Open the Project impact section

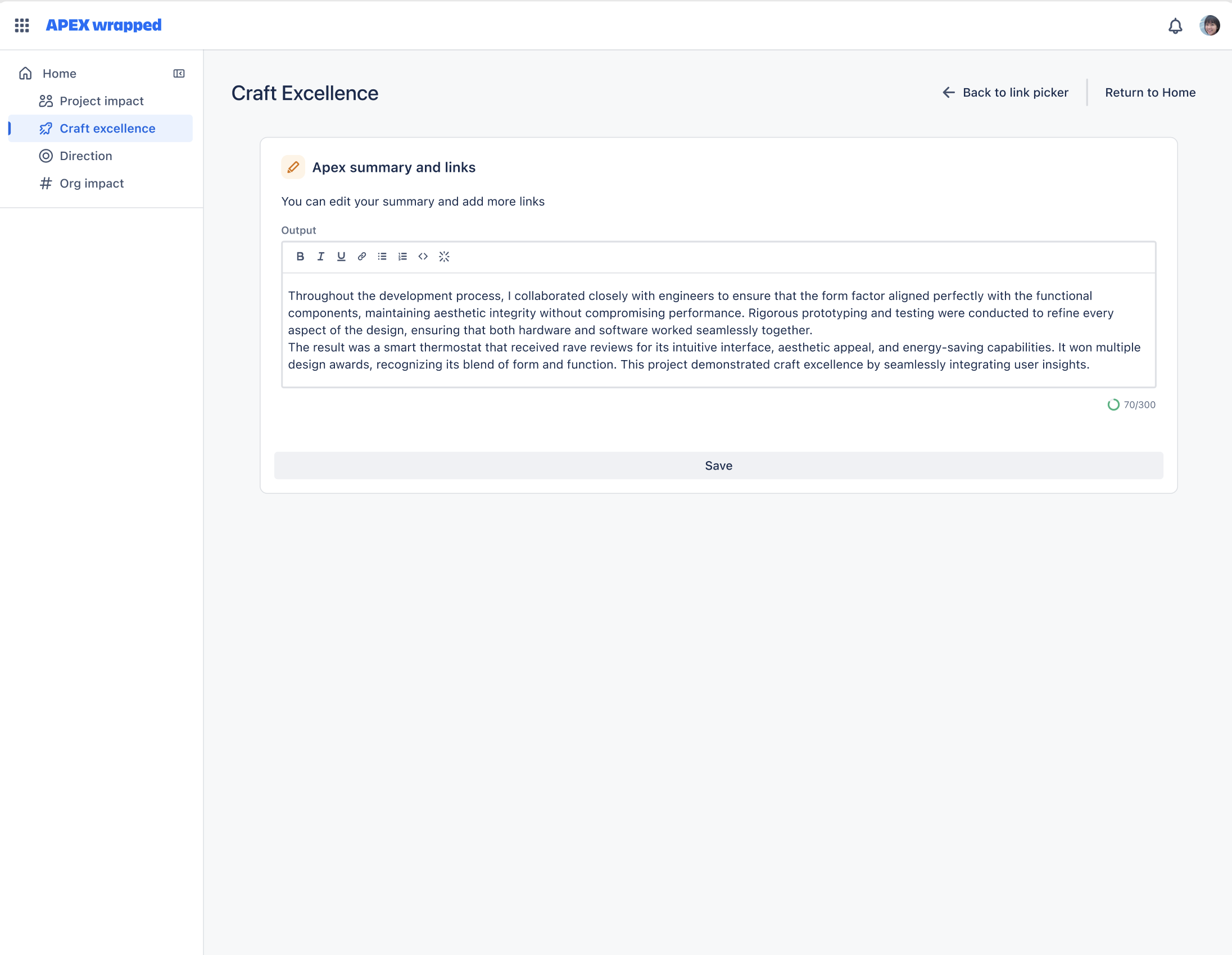pyautogui.click(x=102, y=102)
